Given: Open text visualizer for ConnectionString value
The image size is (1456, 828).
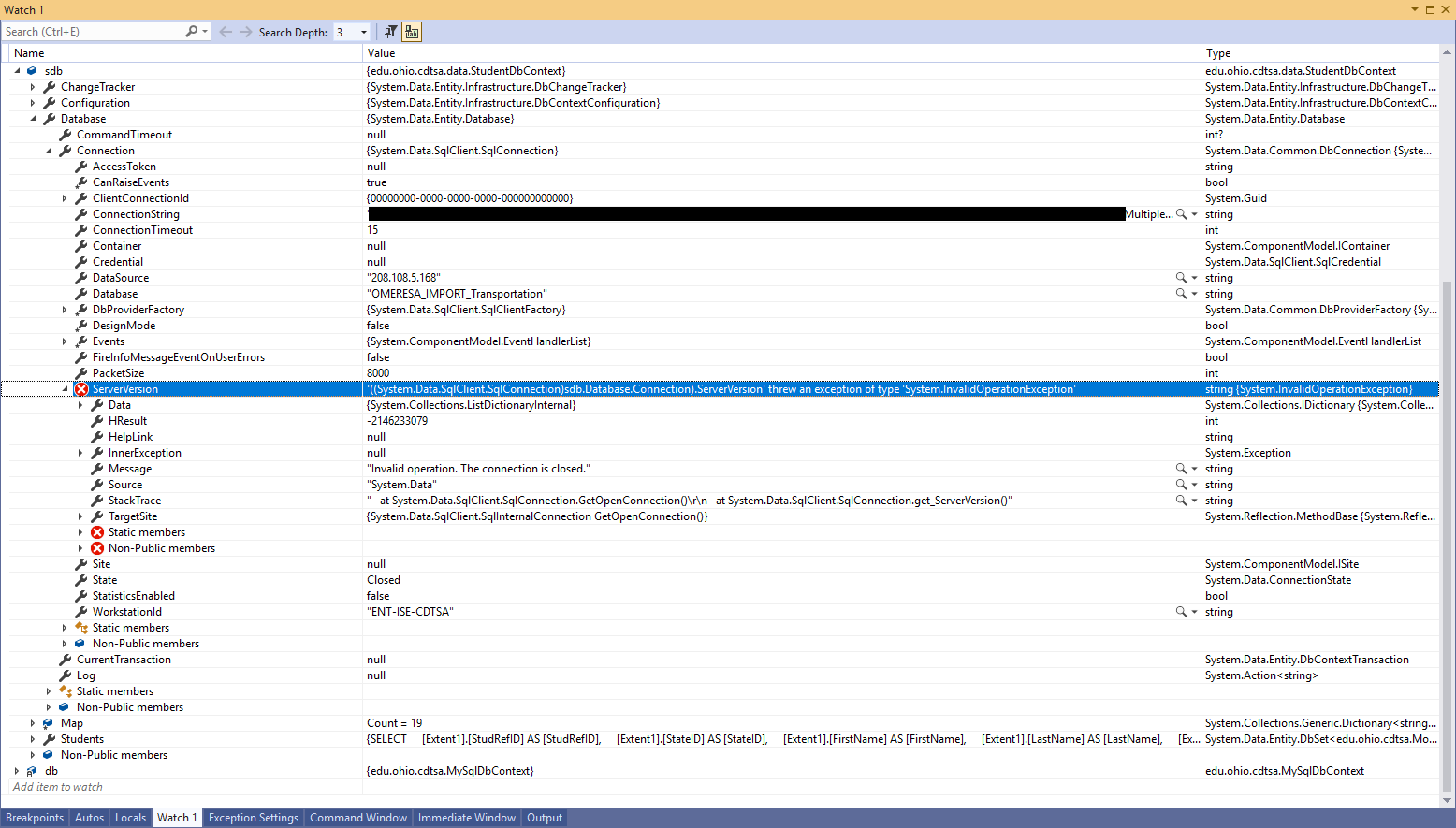Looking at the screenshot, I should tap(1181, 214).
